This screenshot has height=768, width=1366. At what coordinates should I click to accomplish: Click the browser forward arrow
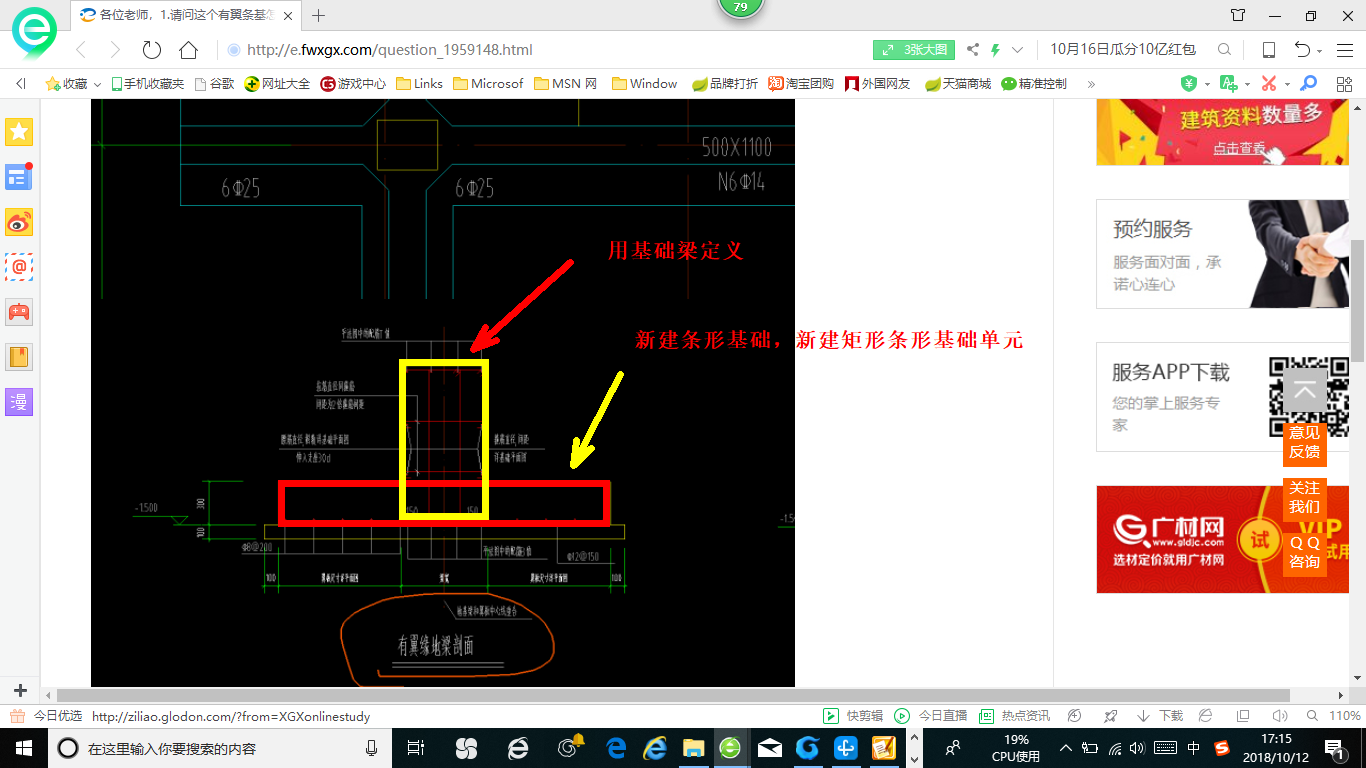pyautogui.click(x=115, y=50)
